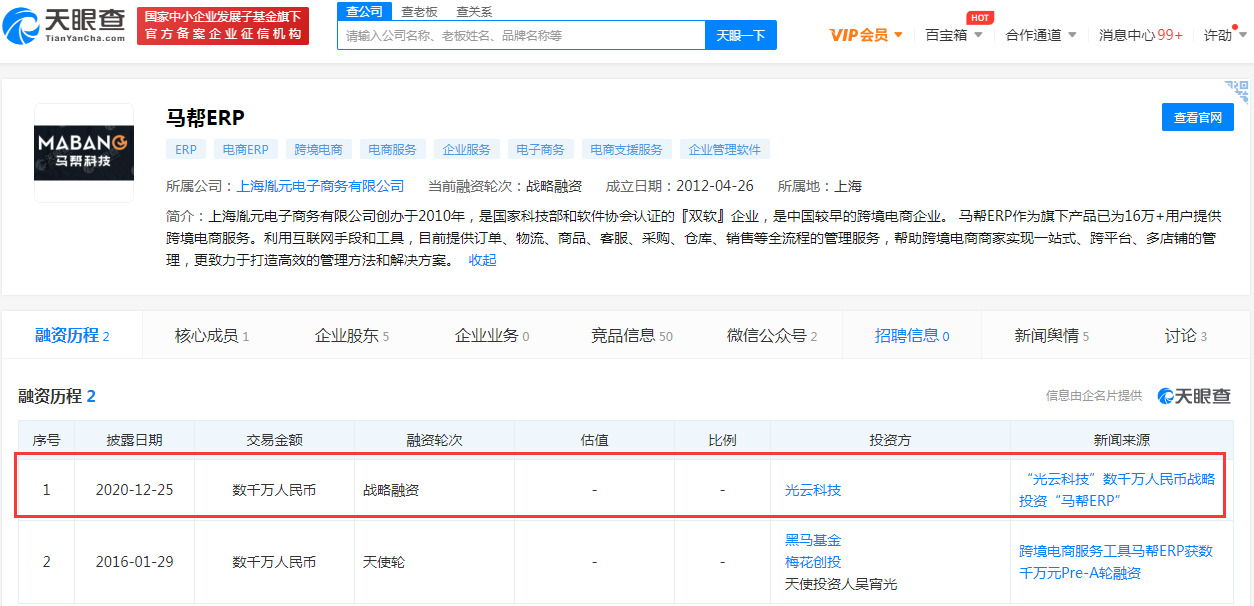The height and width of the screenshot is (606, 1254).
Task: Open news about 光云科技 strategic investment
Action: [x=1117, y=490]
